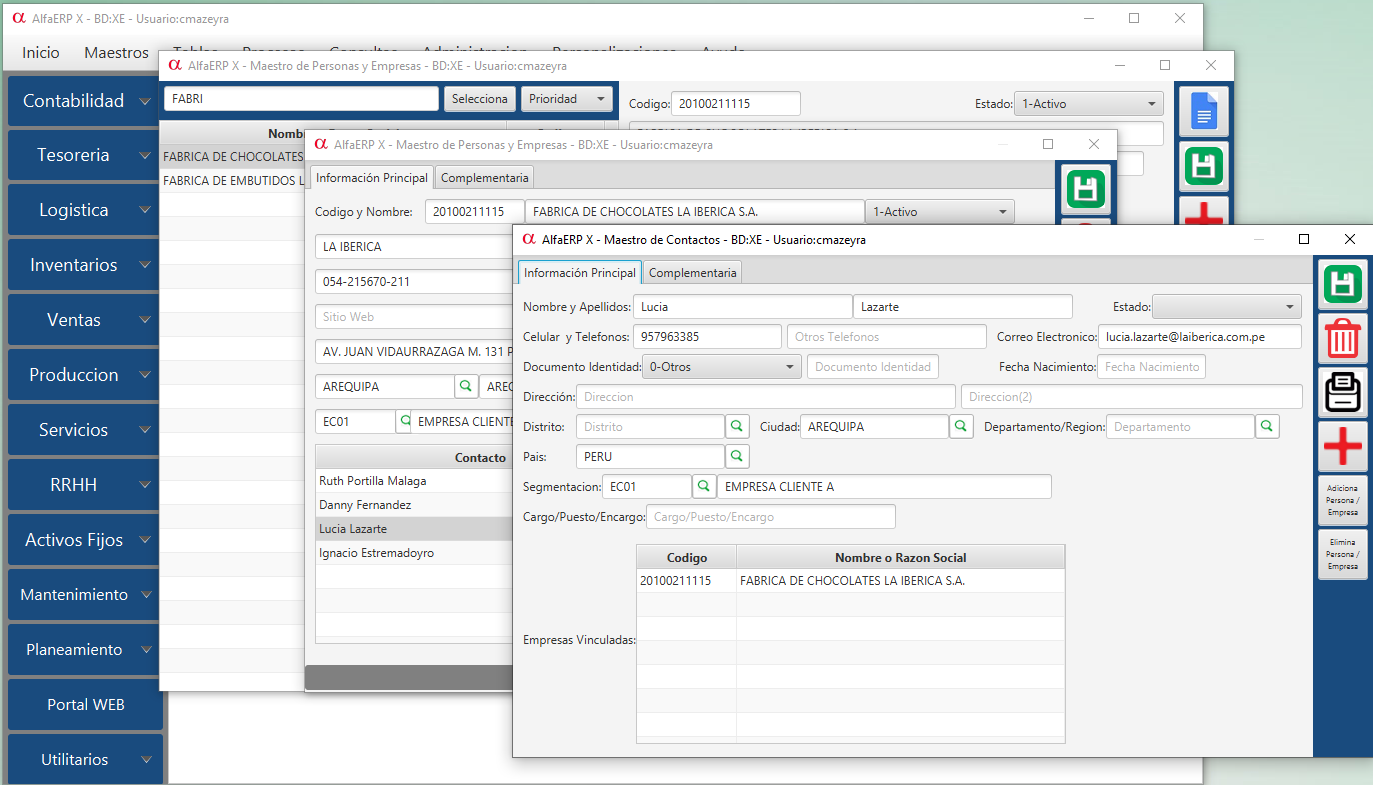Click search icon beside Ciudad AREQUIPA field
1373x785 pixels.
pos(961,427)
